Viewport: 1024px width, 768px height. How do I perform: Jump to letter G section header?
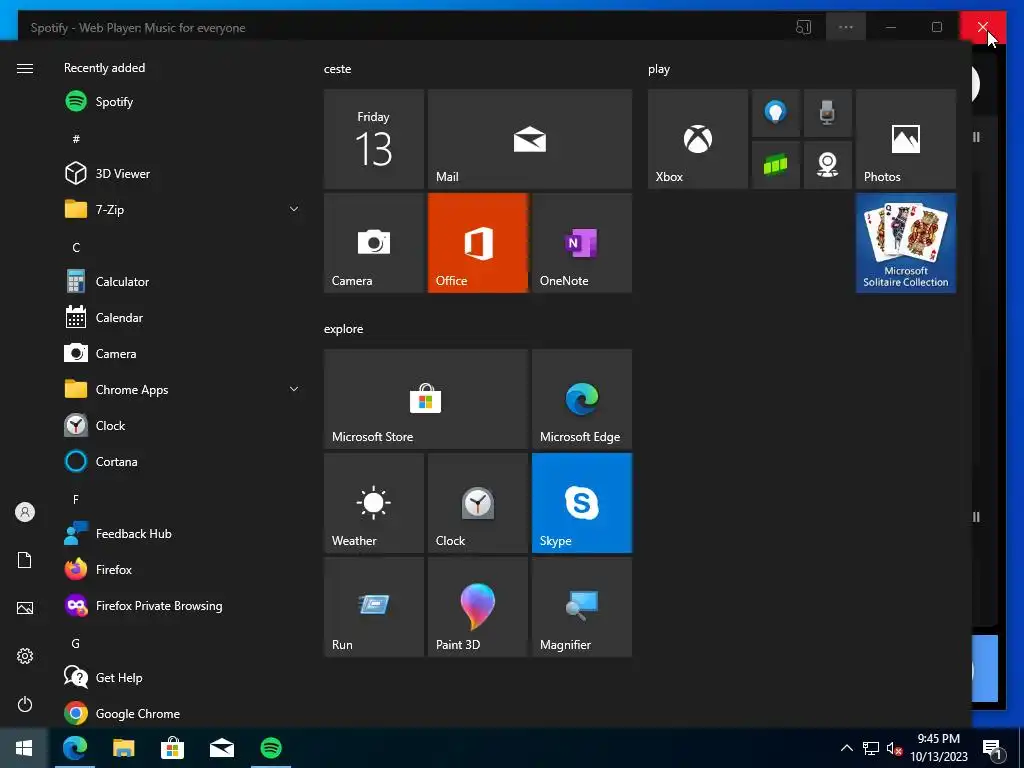click(76, 644)
